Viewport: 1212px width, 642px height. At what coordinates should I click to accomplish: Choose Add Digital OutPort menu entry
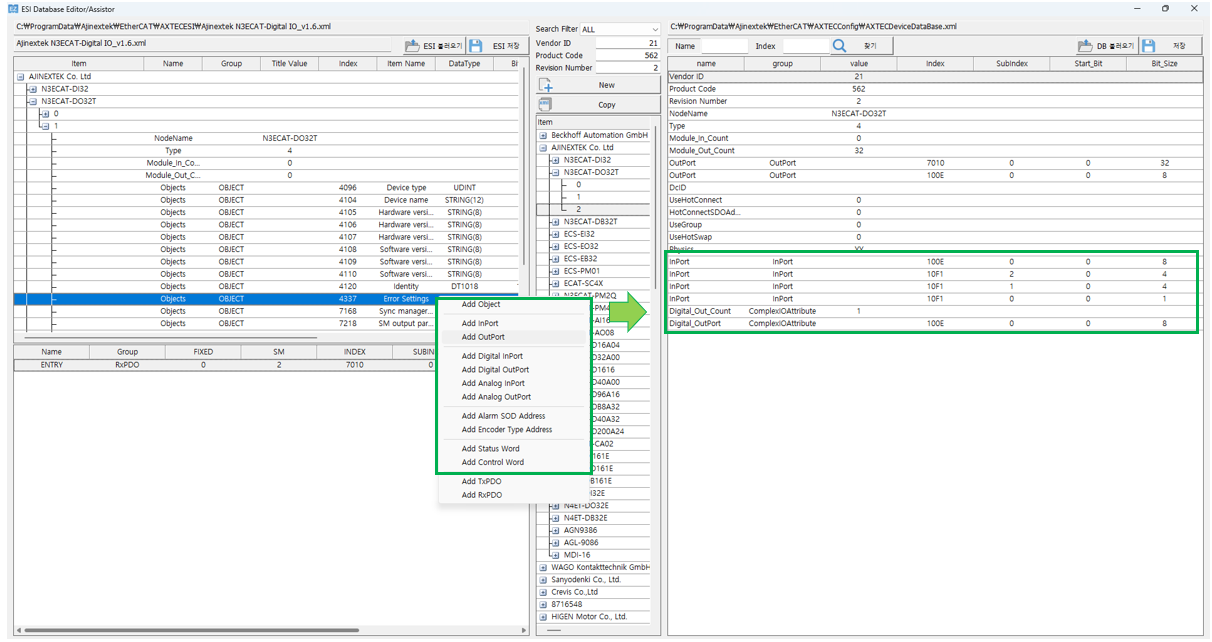(x=512, y=370)
